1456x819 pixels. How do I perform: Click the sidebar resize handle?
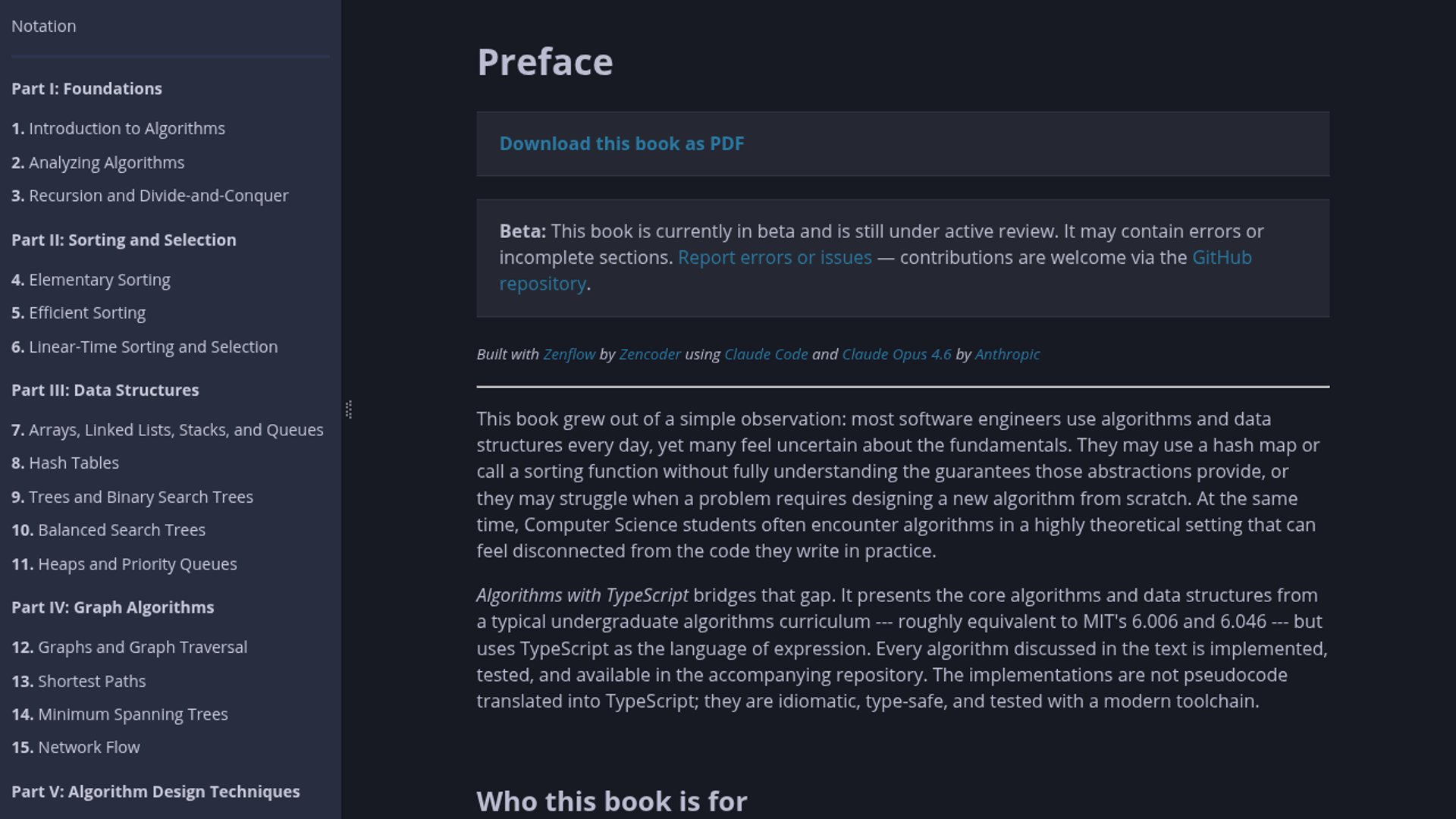[x=349, y=409]
